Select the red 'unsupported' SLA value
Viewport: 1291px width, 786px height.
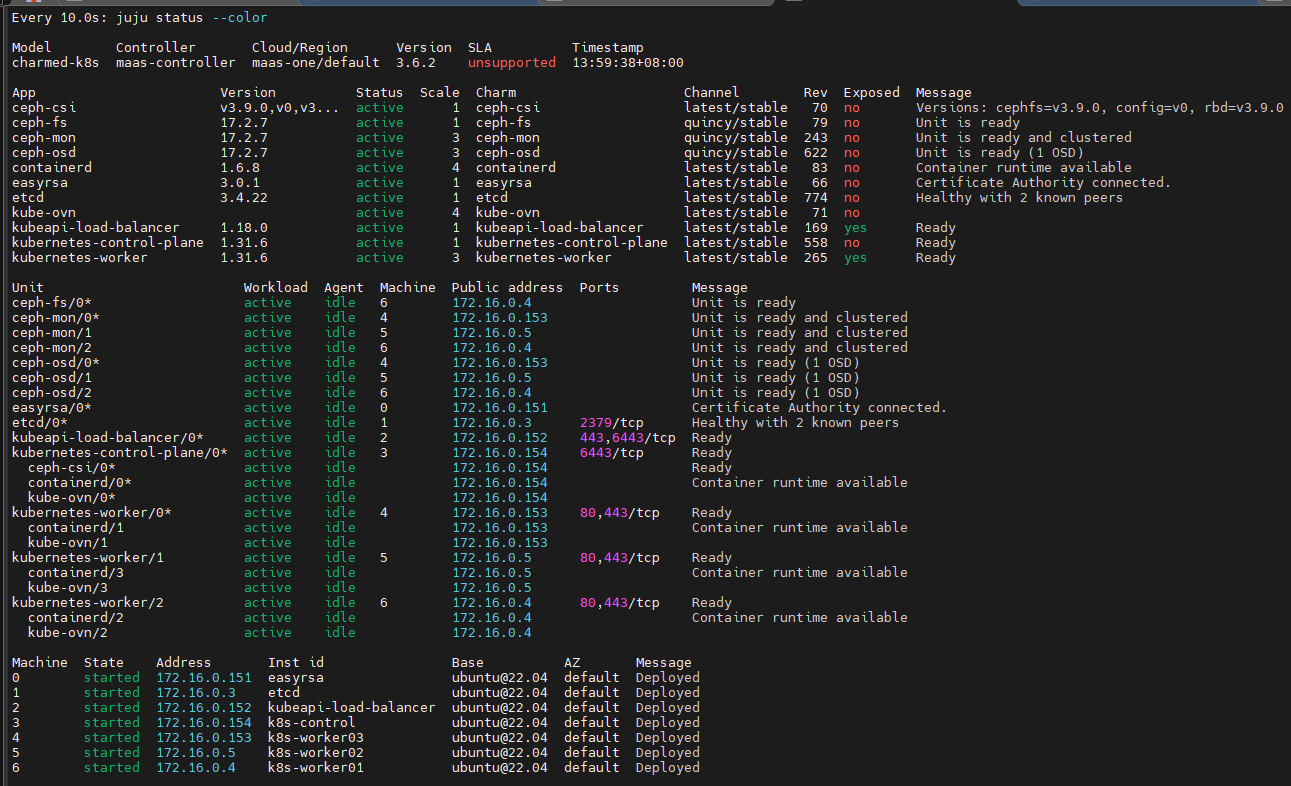coord(511,63)
